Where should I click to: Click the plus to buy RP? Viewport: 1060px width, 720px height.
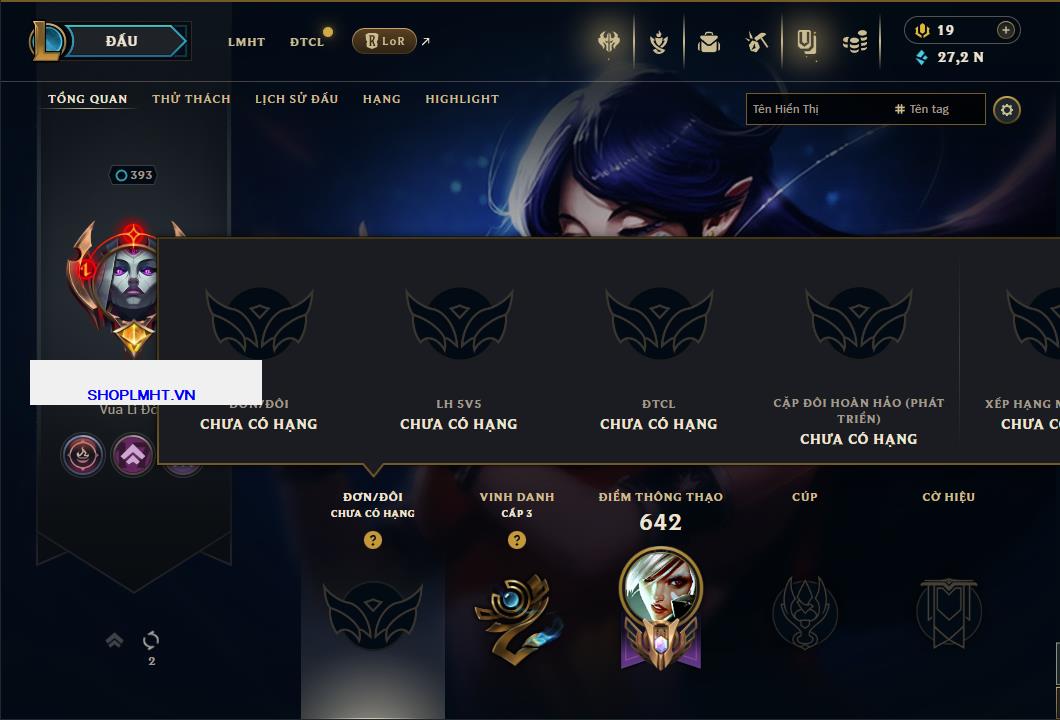click(x=1006, y=30)
